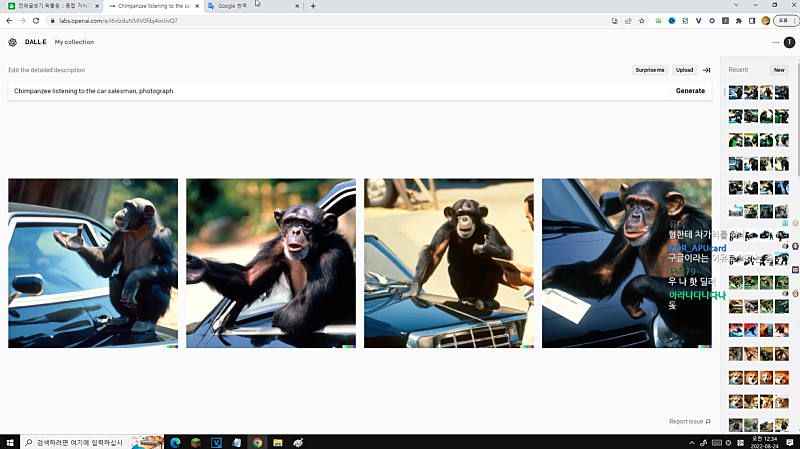Viewport: 800px width, 449px height.
Task: Reload the page with the refresh icon
Action: [x=36, y=21]
